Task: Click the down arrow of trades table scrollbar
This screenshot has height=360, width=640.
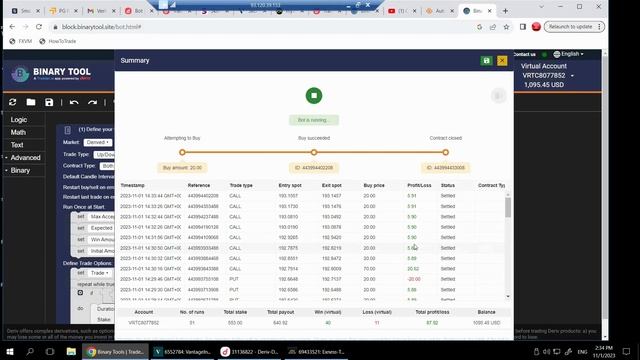Action: point(508,297)
